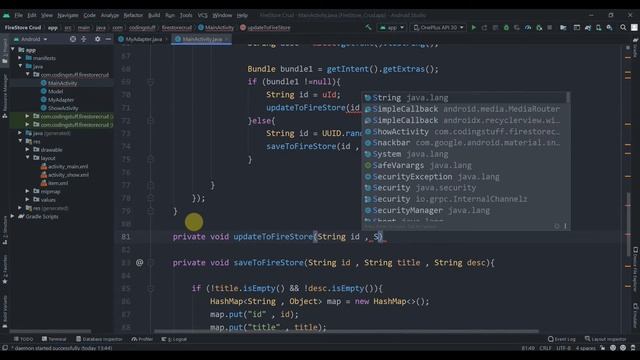
Task: Expand the manifests folder
Action: click(20, 58)
